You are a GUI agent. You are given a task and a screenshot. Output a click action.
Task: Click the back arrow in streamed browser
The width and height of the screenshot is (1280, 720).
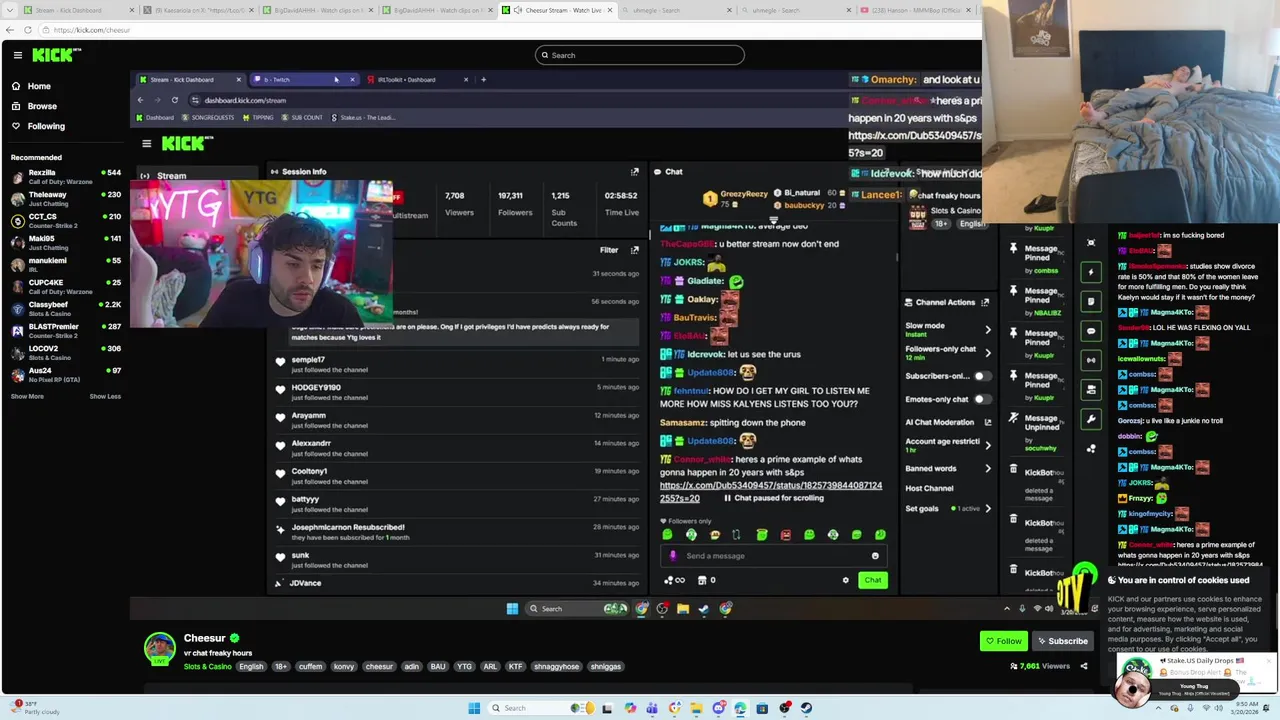(x=140, y=100)
